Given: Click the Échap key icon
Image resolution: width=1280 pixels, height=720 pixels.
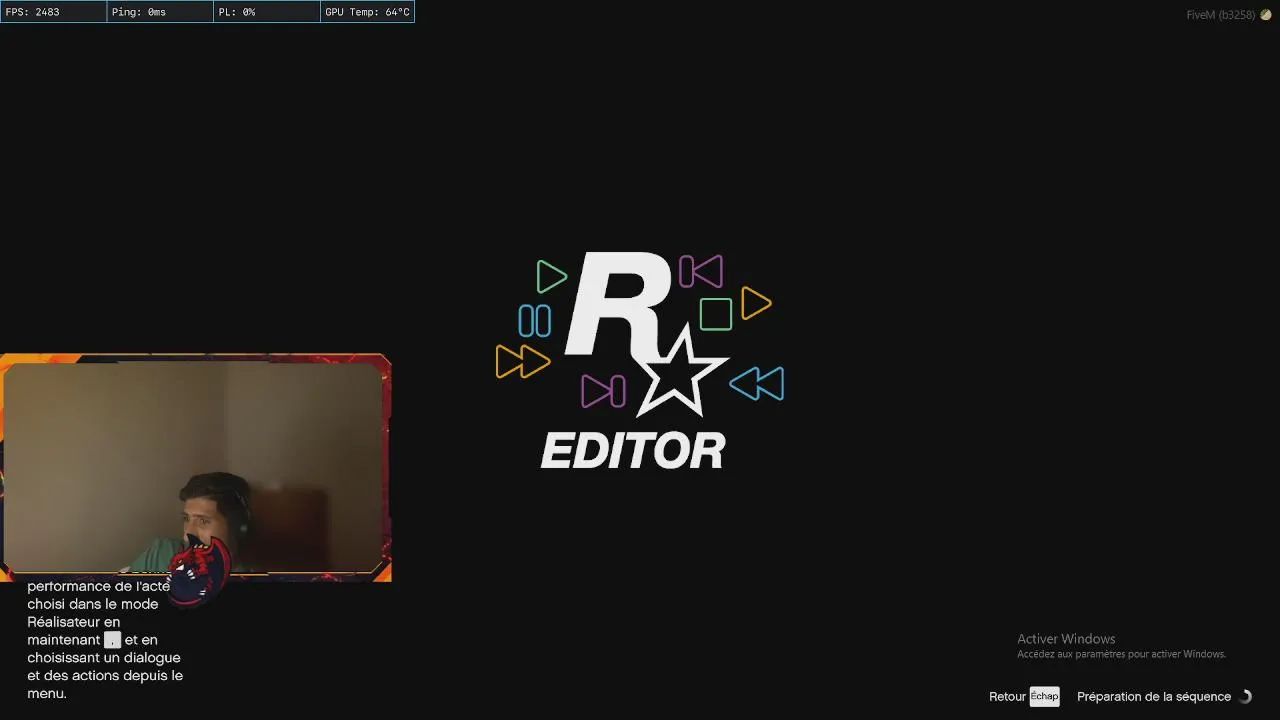Looking at the screenshot, I should click(1044, 697).
